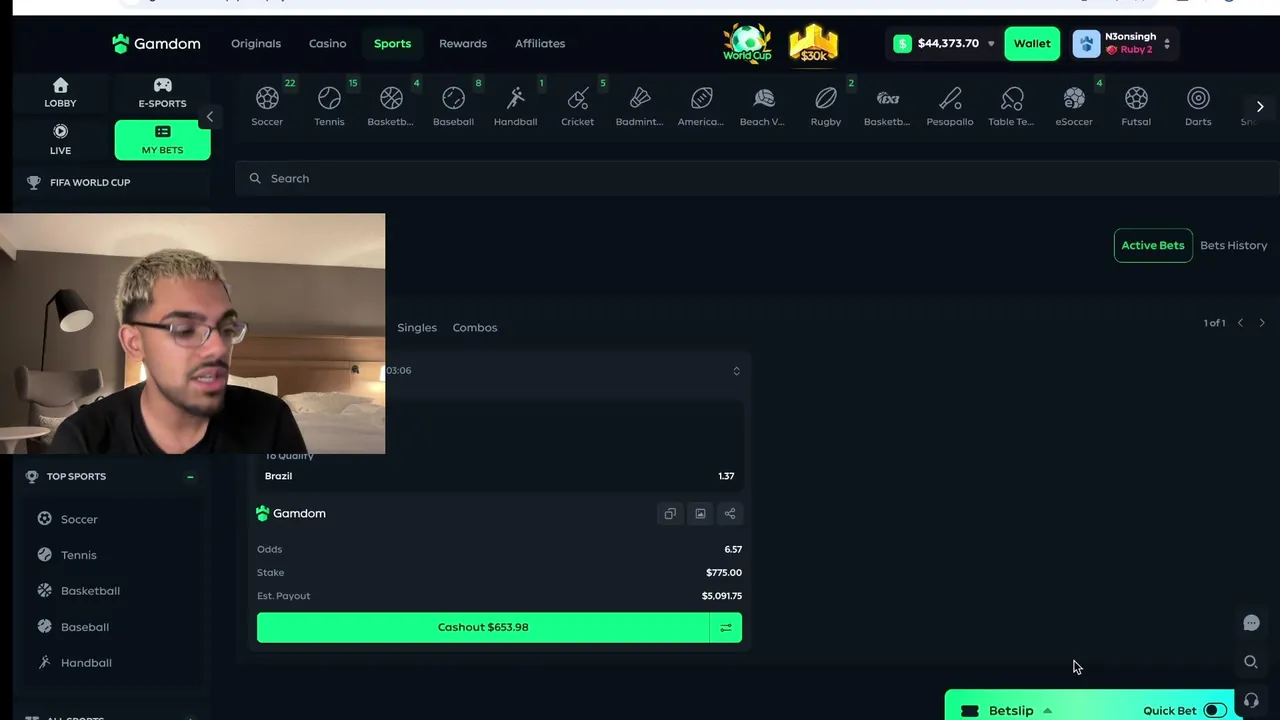
Task: Click the Wallet button
Action: 1032,44
